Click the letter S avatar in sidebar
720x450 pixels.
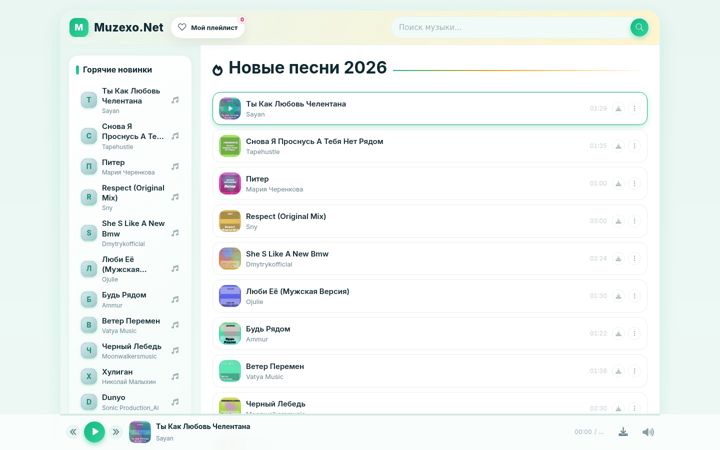[89, 233]
